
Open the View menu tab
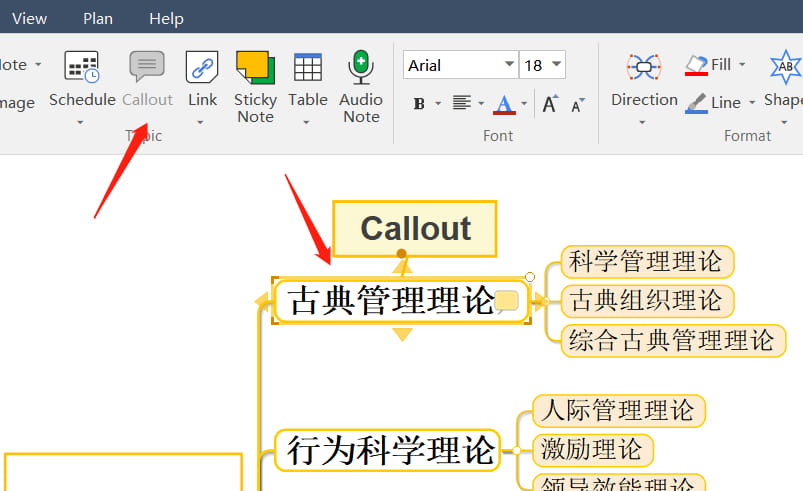(29, 18)
